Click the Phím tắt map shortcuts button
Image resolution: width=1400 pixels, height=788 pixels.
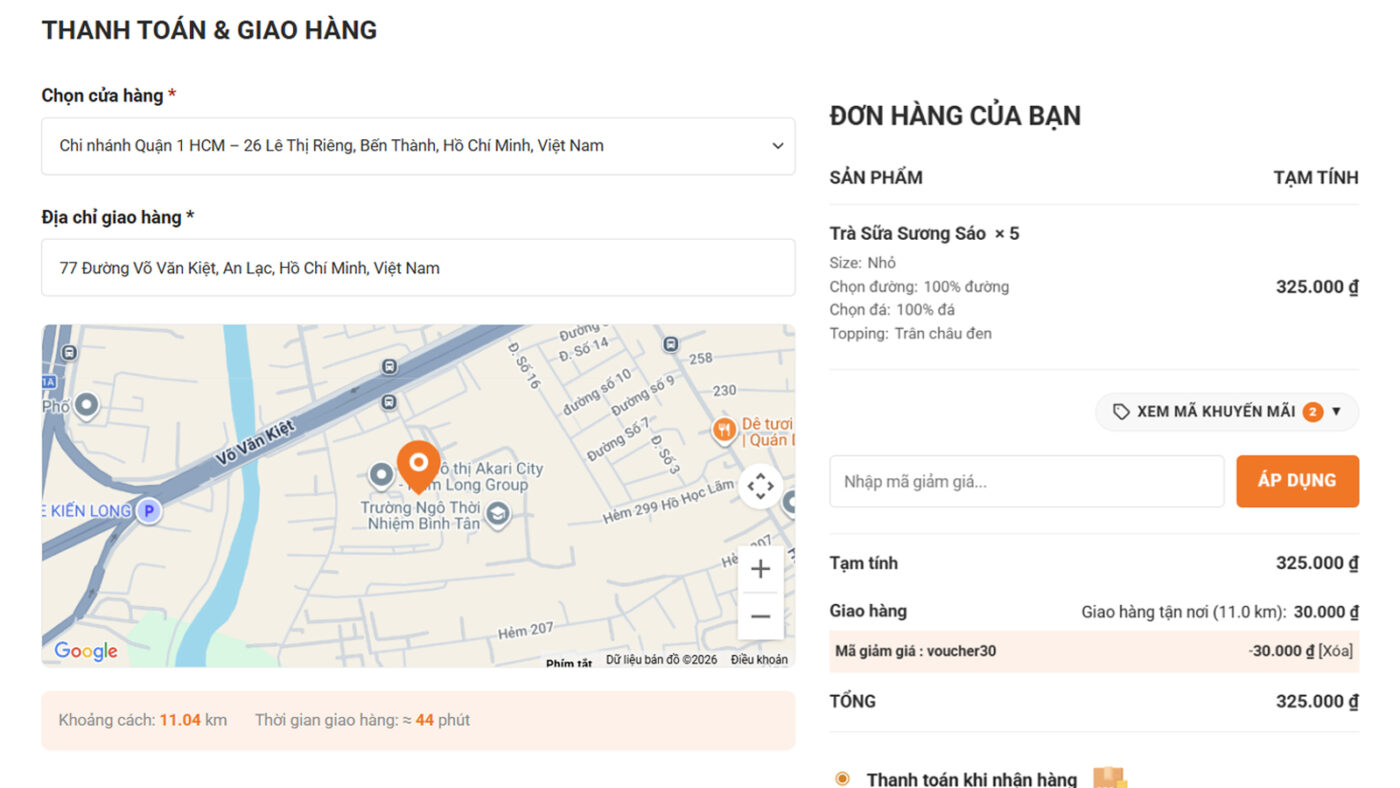[x=568, y=663]
